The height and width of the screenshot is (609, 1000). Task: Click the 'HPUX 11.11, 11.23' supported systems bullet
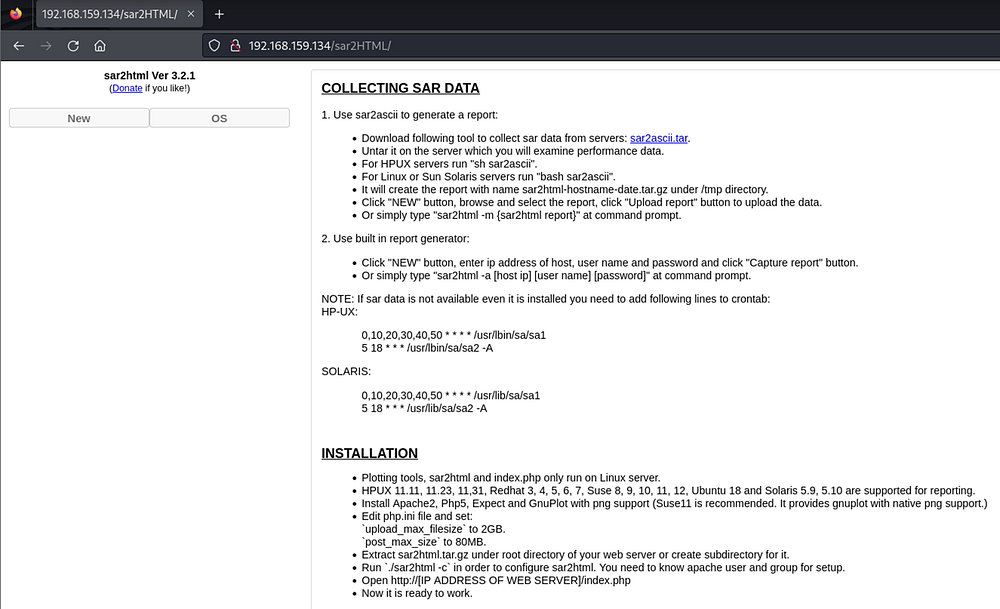pos(668,490)
